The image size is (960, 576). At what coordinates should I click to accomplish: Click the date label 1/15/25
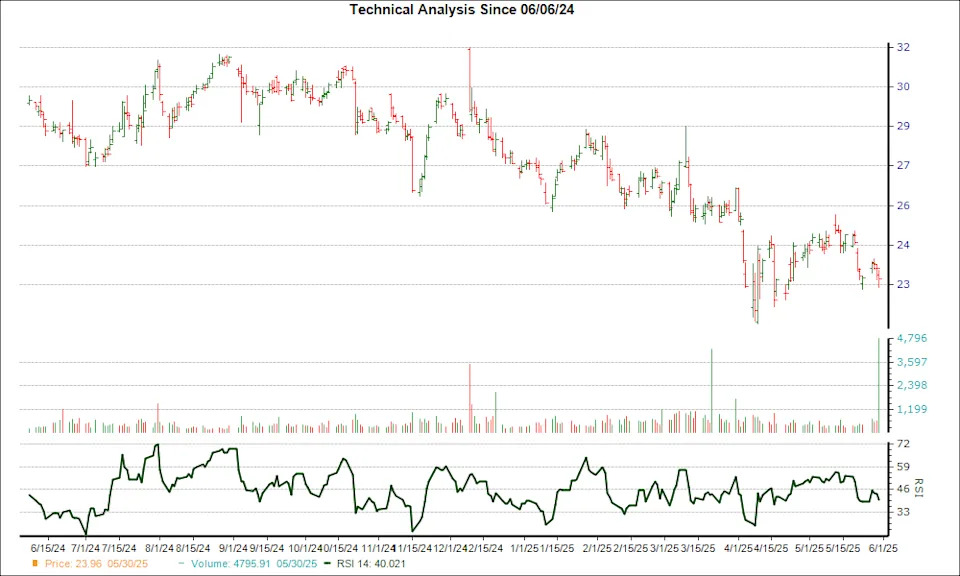[557, 548]
